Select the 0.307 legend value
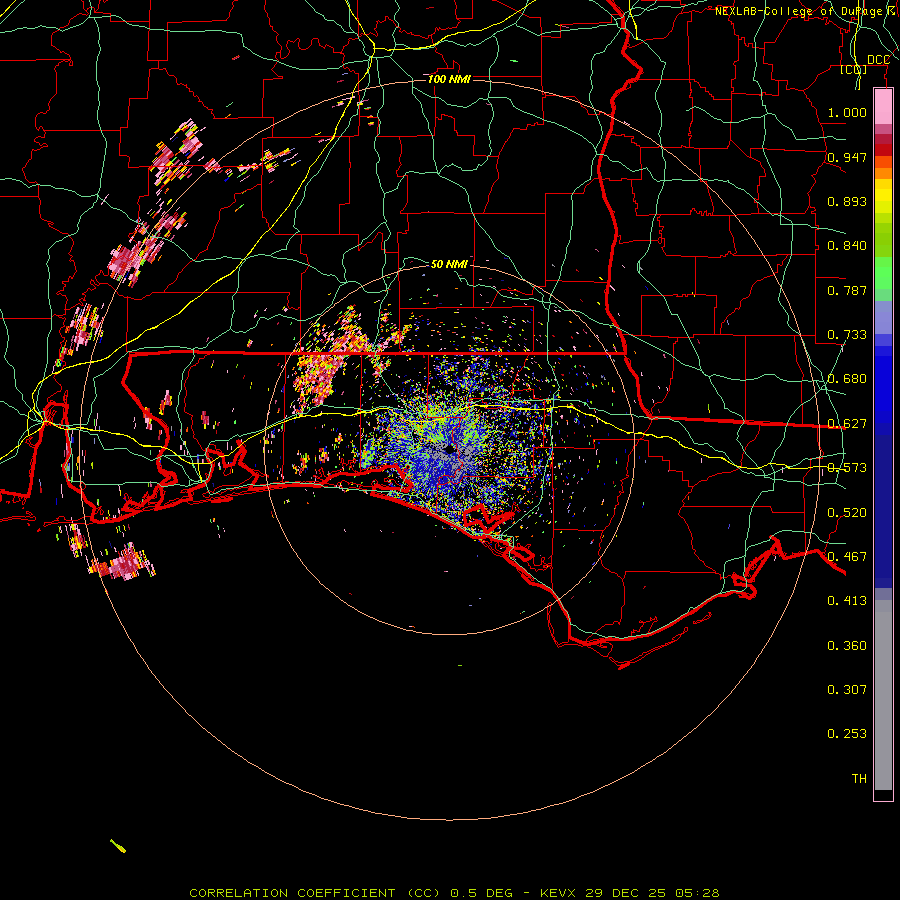Image resolution: width=900 pixels, height=900 pixels. 847,690
